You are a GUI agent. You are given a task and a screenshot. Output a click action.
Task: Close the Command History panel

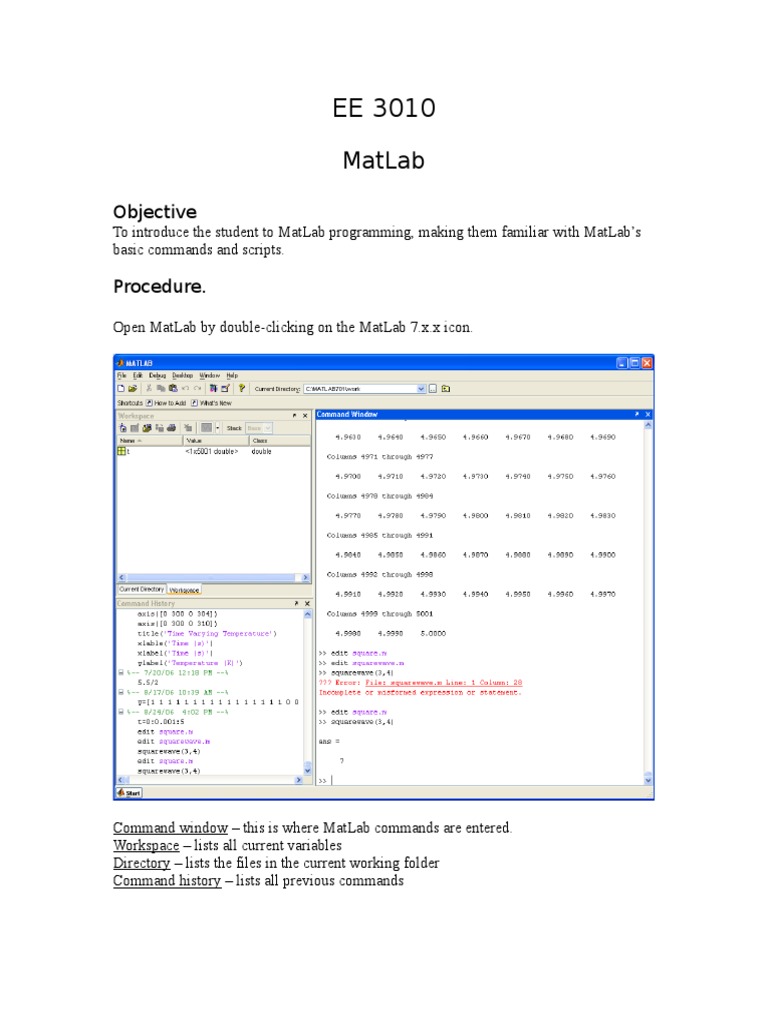tap(307, 603)
